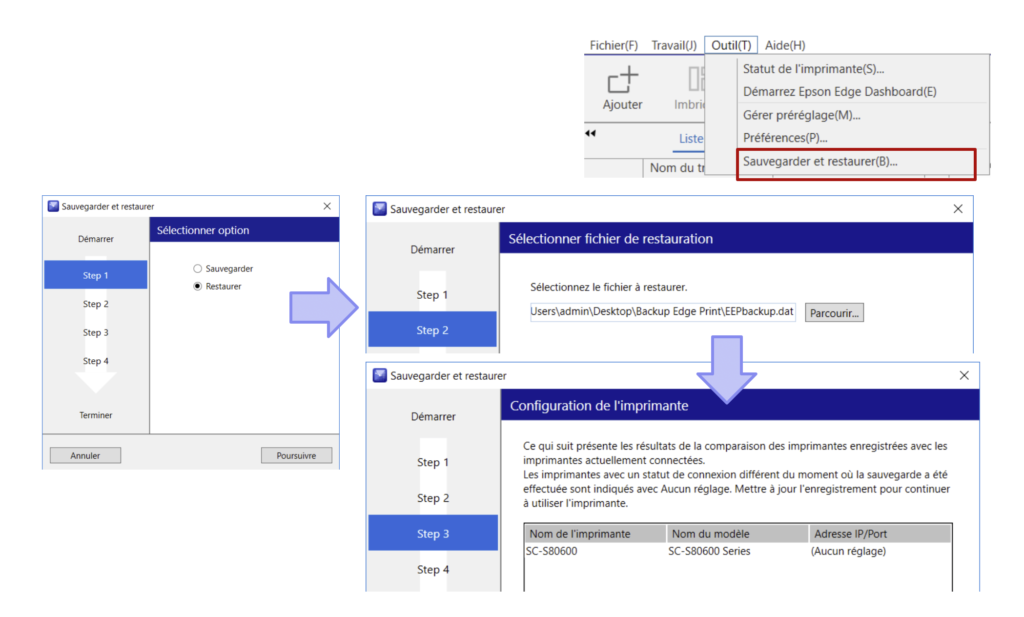Collapse panel with double-arrow icon
This screenshot has width=1024, height=617.
(x=590, y=134)
